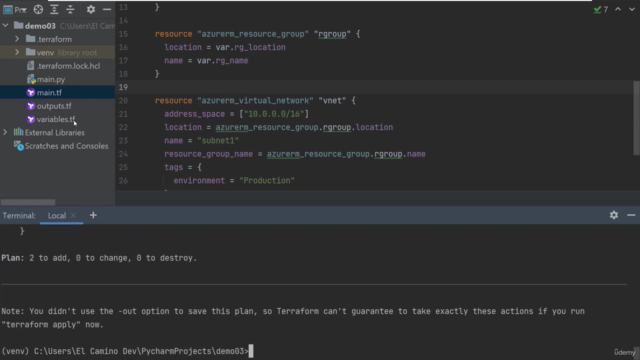The height and width of the screenshot is (360, 640).
Task: Click the demo03 project folder icon
Action: 18,25
